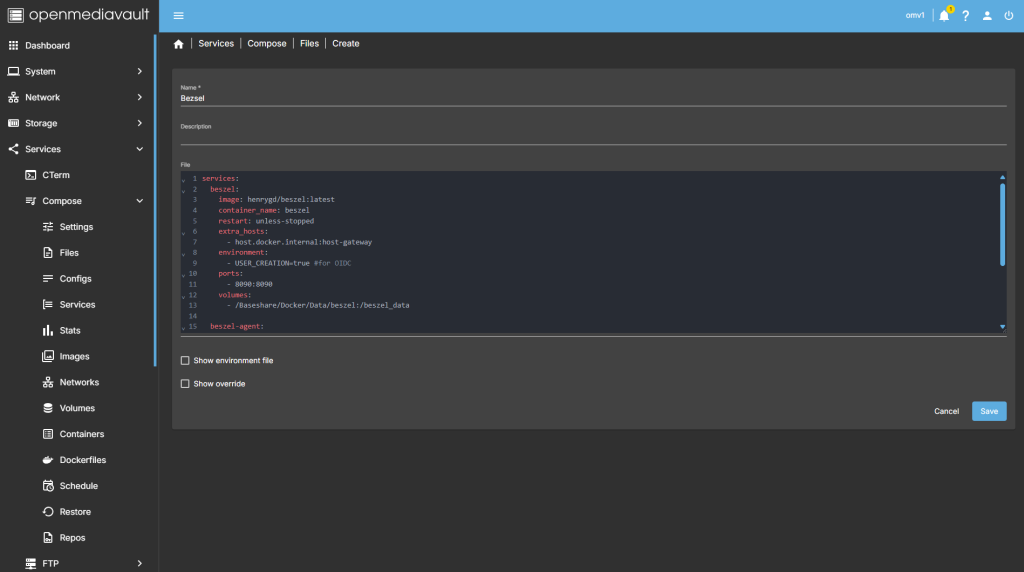Click the code editor vertical scrollbar

(1002, 225)
